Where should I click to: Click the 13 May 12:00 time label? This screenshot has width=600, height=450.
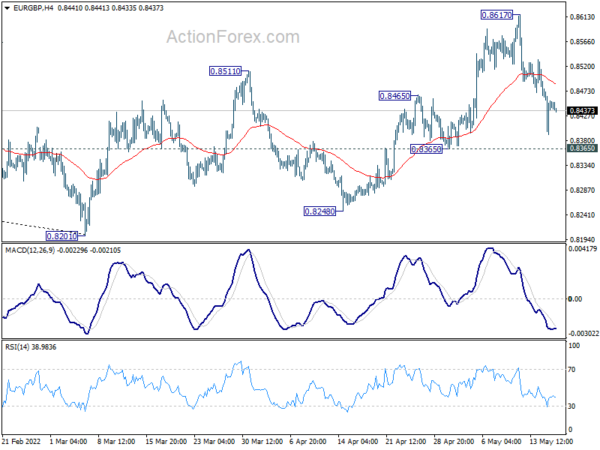[551, 442]
